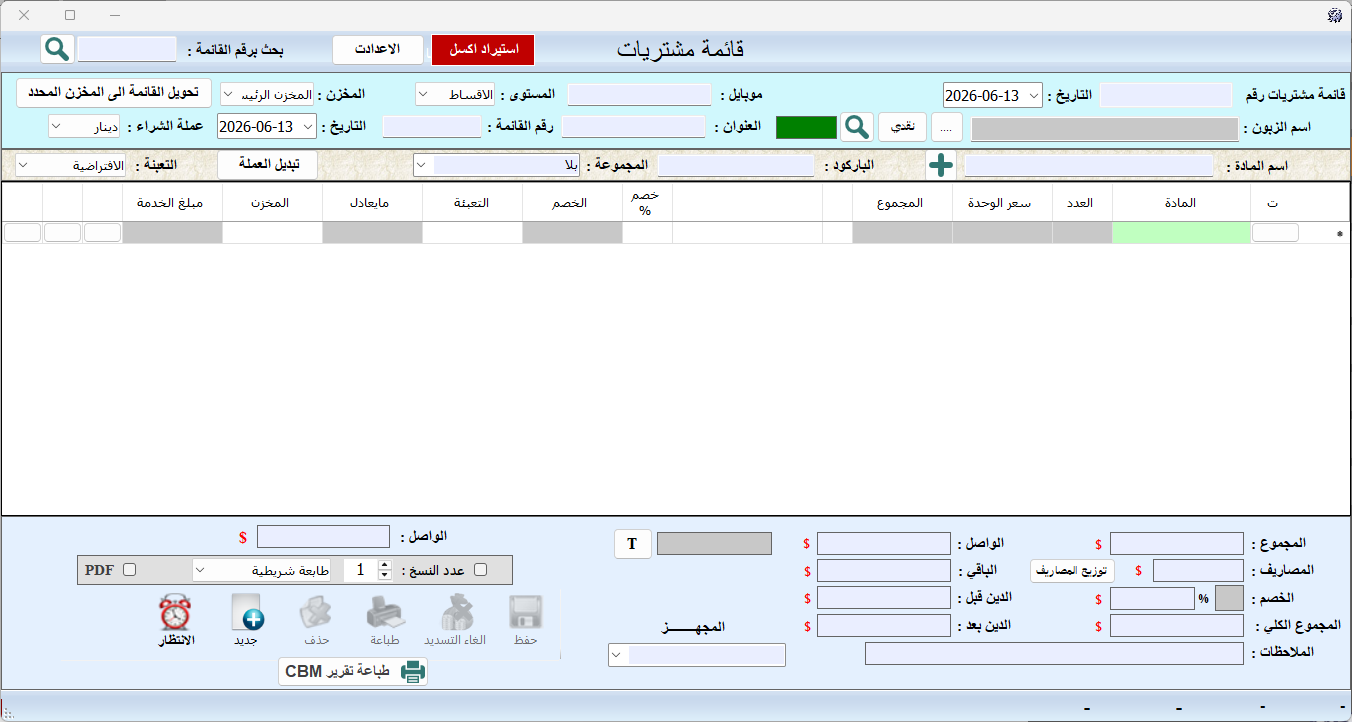This screenshot has height=722, width=1352.
Task: Click the T button near totals
Action: click(632, 544)
